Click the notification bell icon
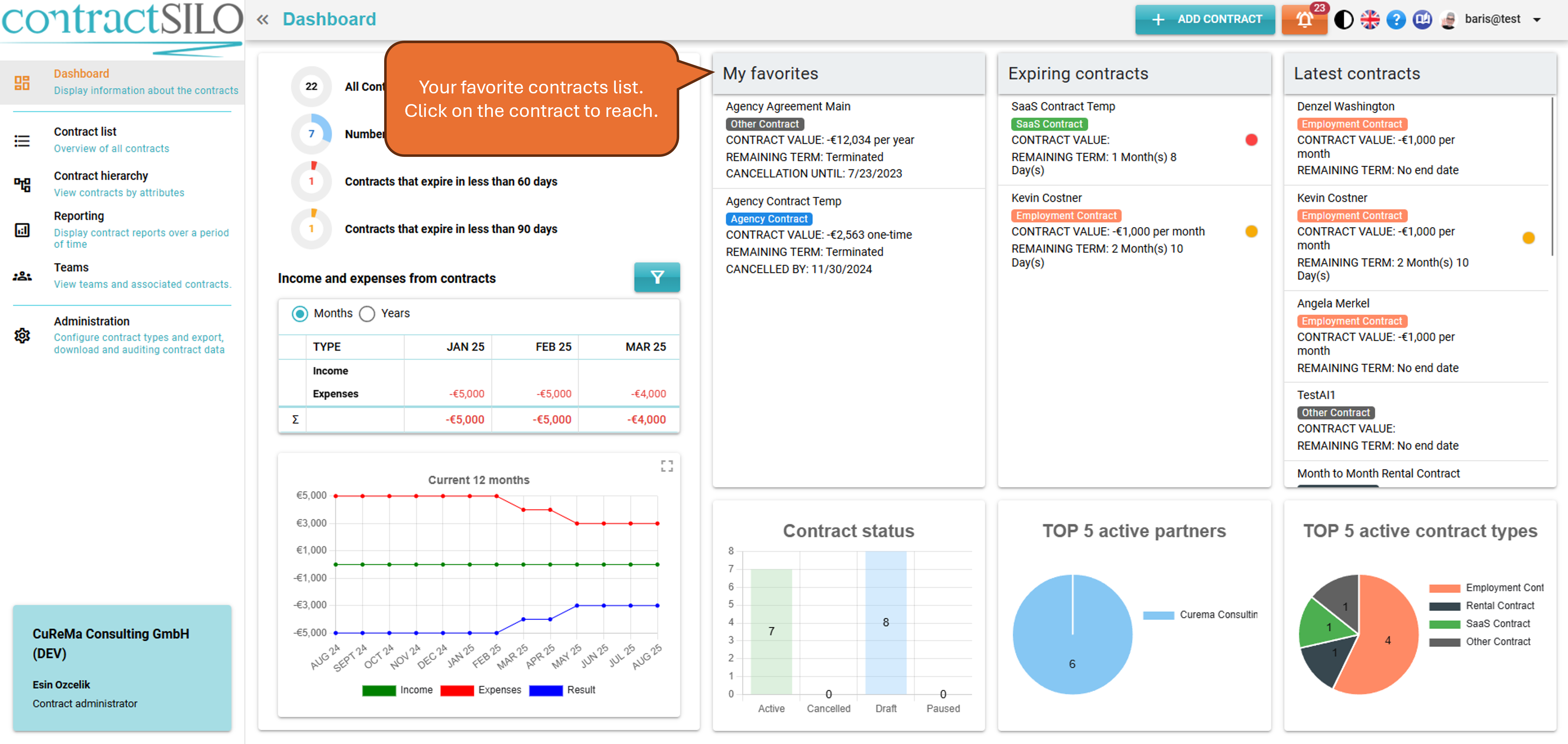The width and height of the screenshot is (1568, 744). coord(1304,20)
